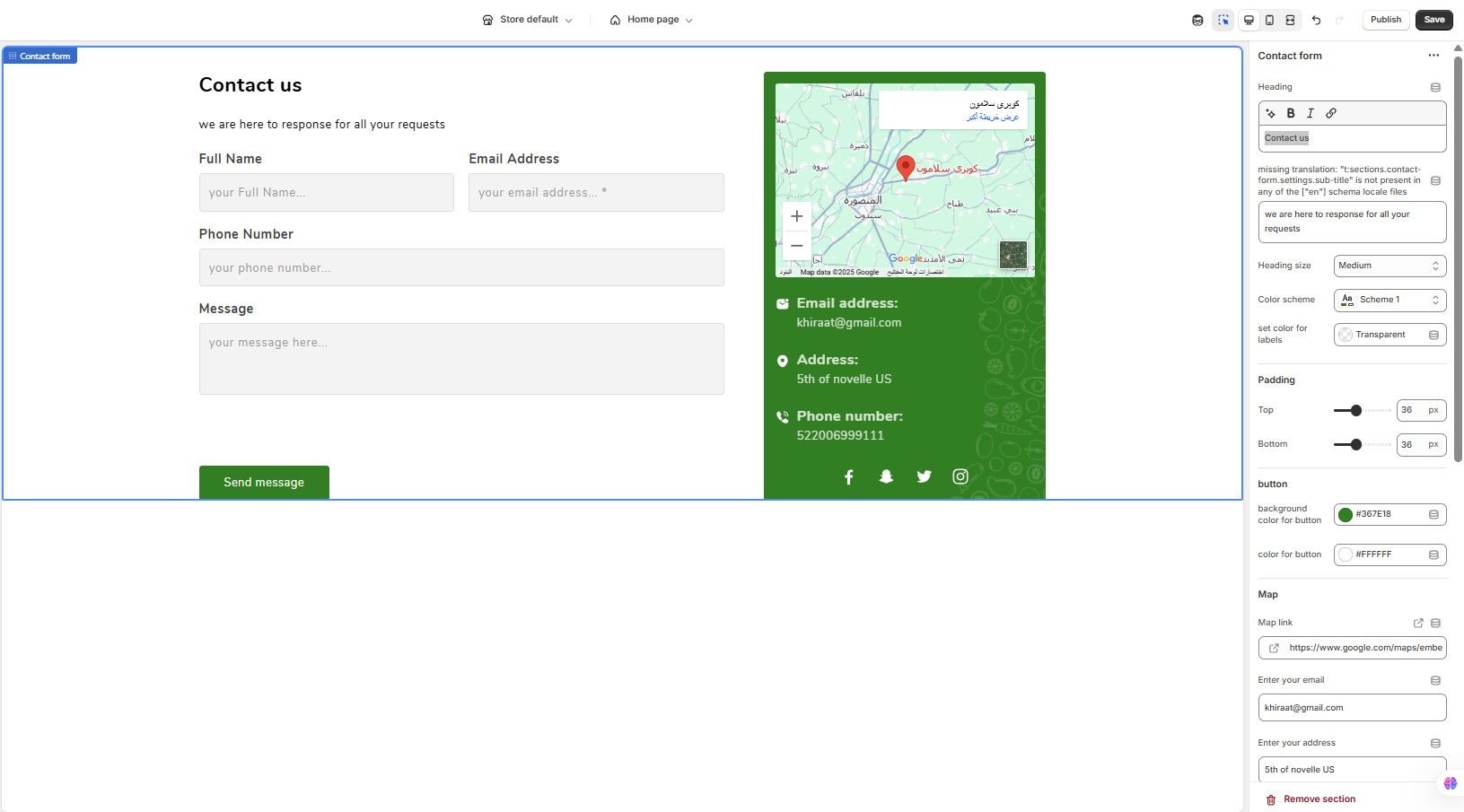Click the Publish button
The image size is (1464, 812).
[1385, 20]
